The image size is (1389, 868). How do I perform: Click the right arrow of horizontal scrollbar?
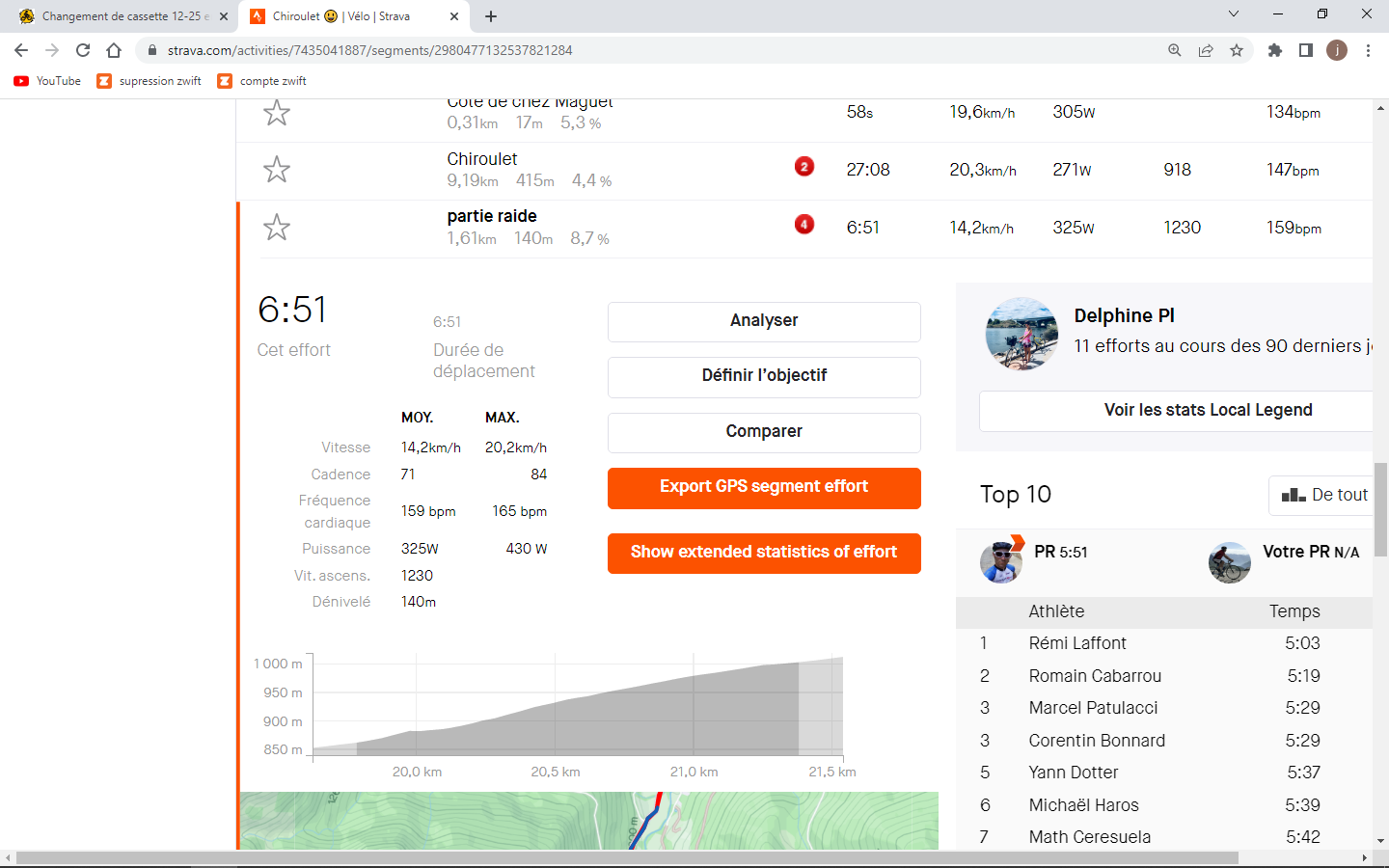coord(1365,857)
